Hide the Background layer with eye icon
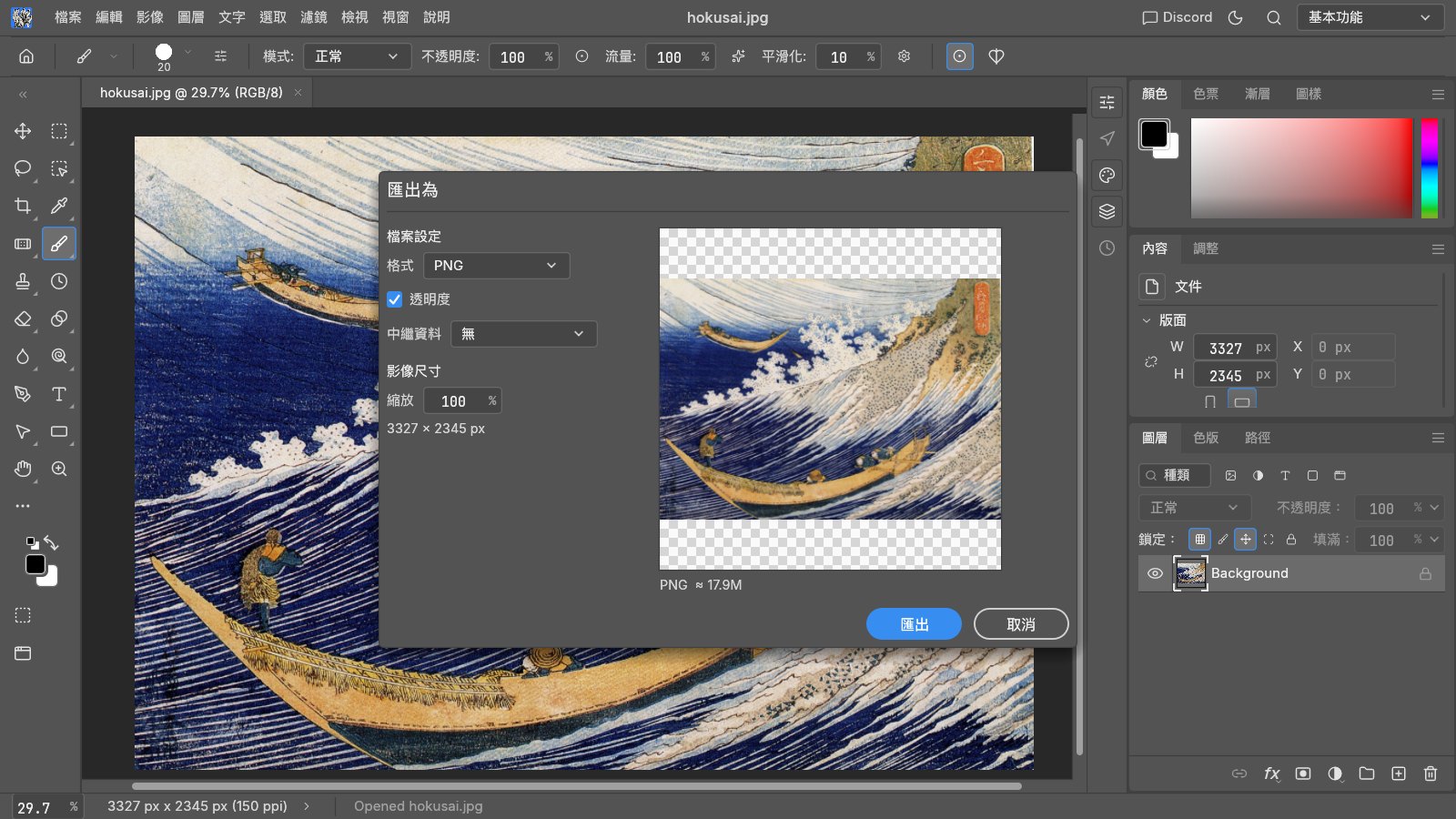1456x819 pixels. [x=1155, y=573]
